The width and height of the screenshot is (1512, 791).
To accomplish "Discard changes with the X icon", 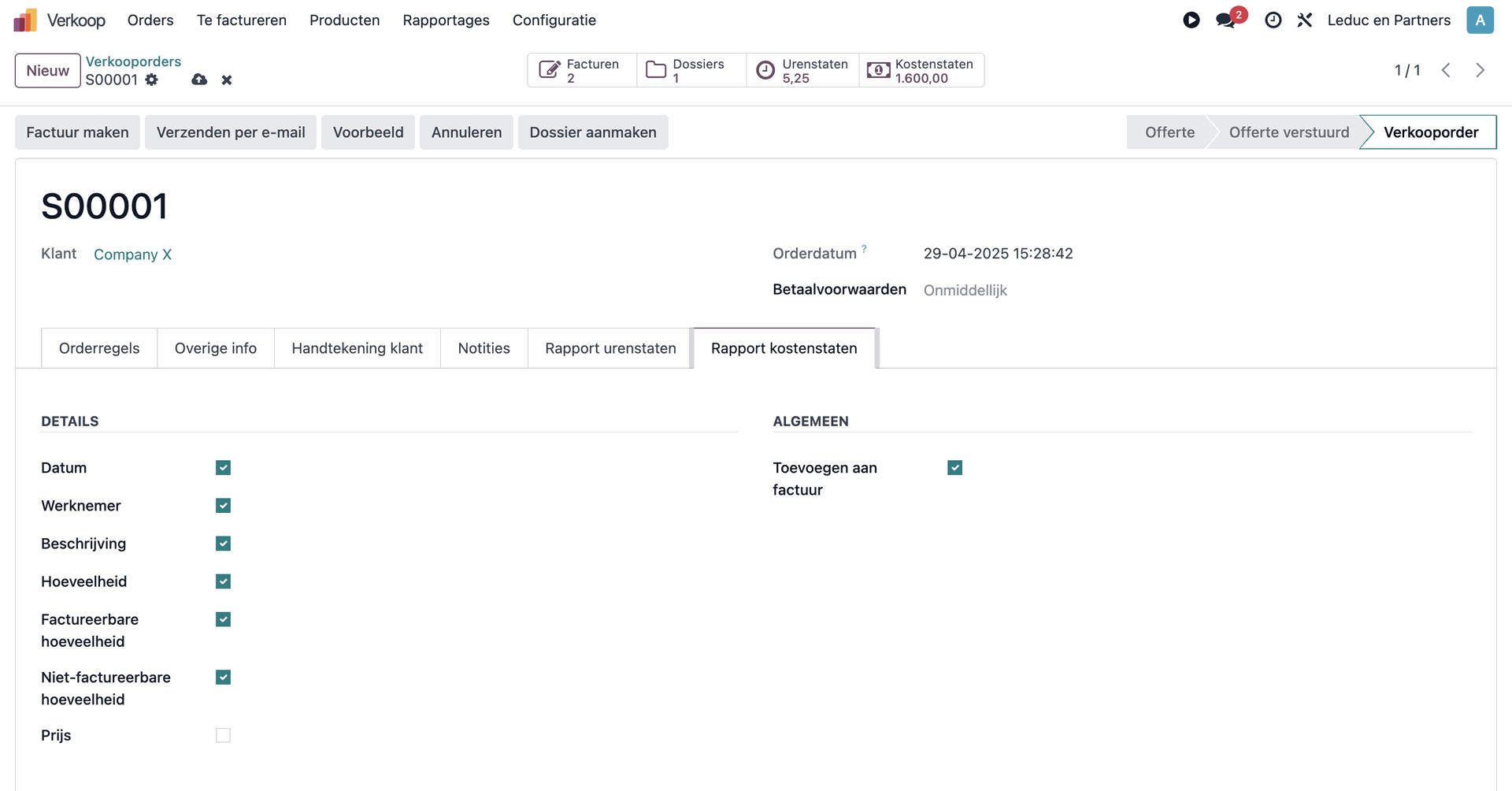I will tap(227, 80).
